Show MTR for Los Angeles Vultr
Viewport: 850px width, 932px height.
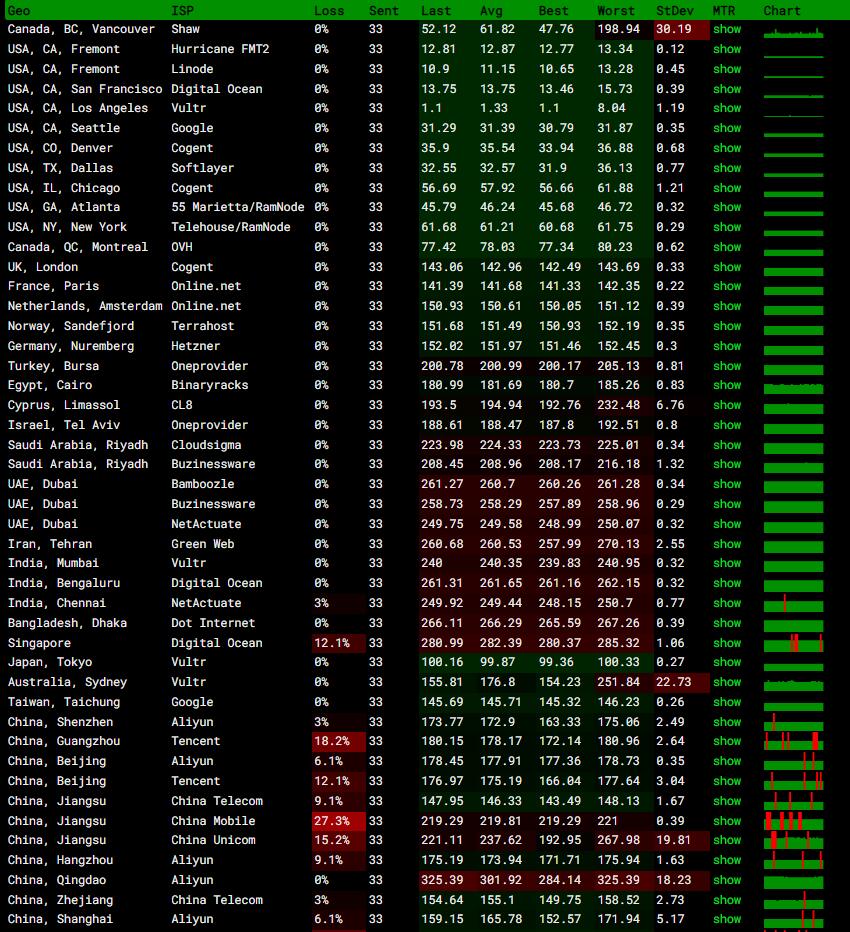pos(727,108)
